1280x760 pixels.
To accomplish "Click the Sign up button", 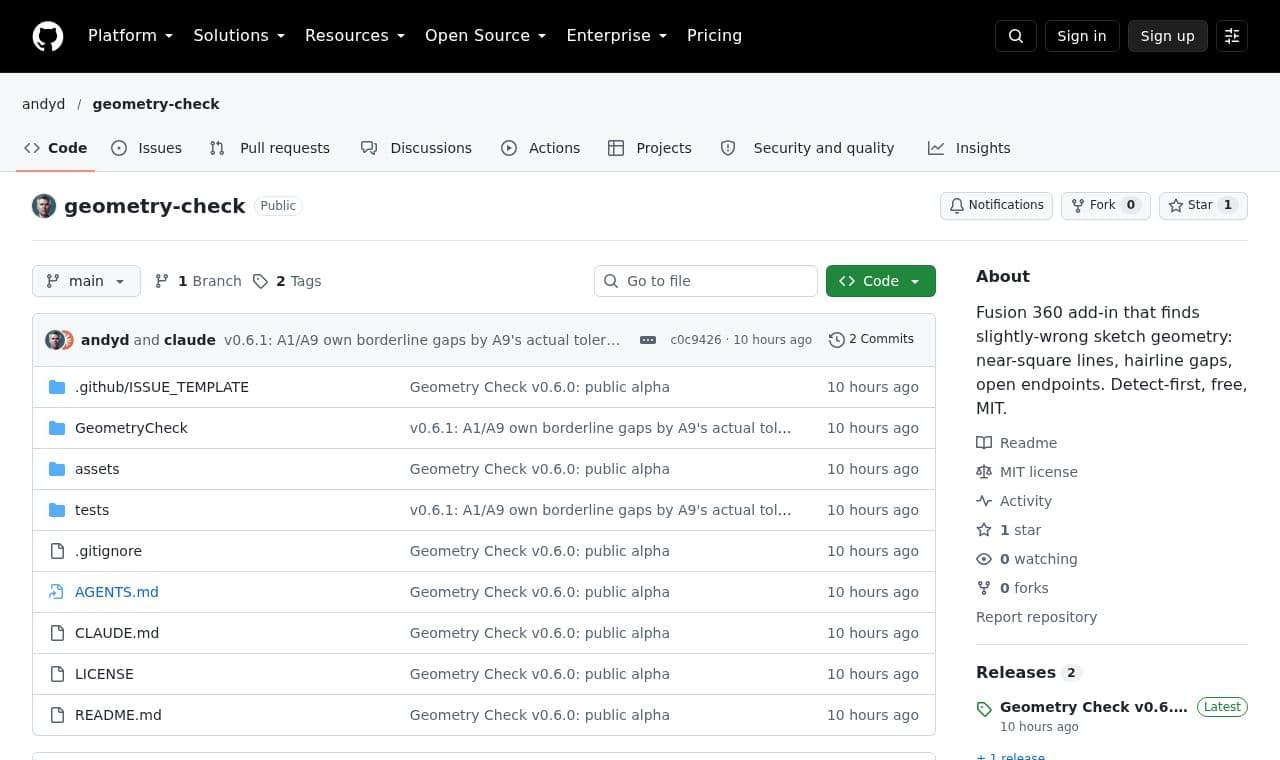I will tap(1168, 36).
